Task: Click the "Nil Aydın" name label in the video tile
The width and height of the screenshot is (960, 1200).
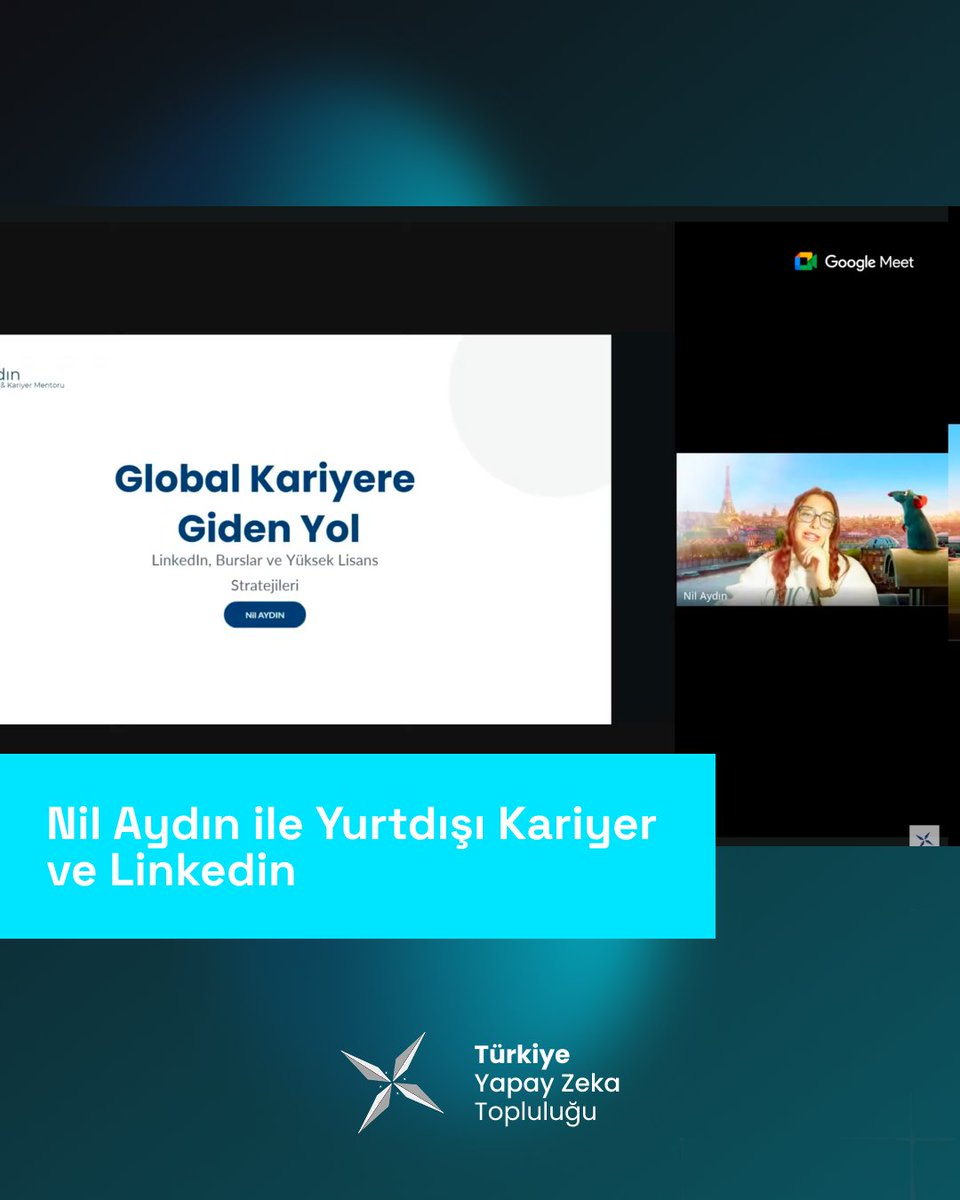Action: (704, 596)
